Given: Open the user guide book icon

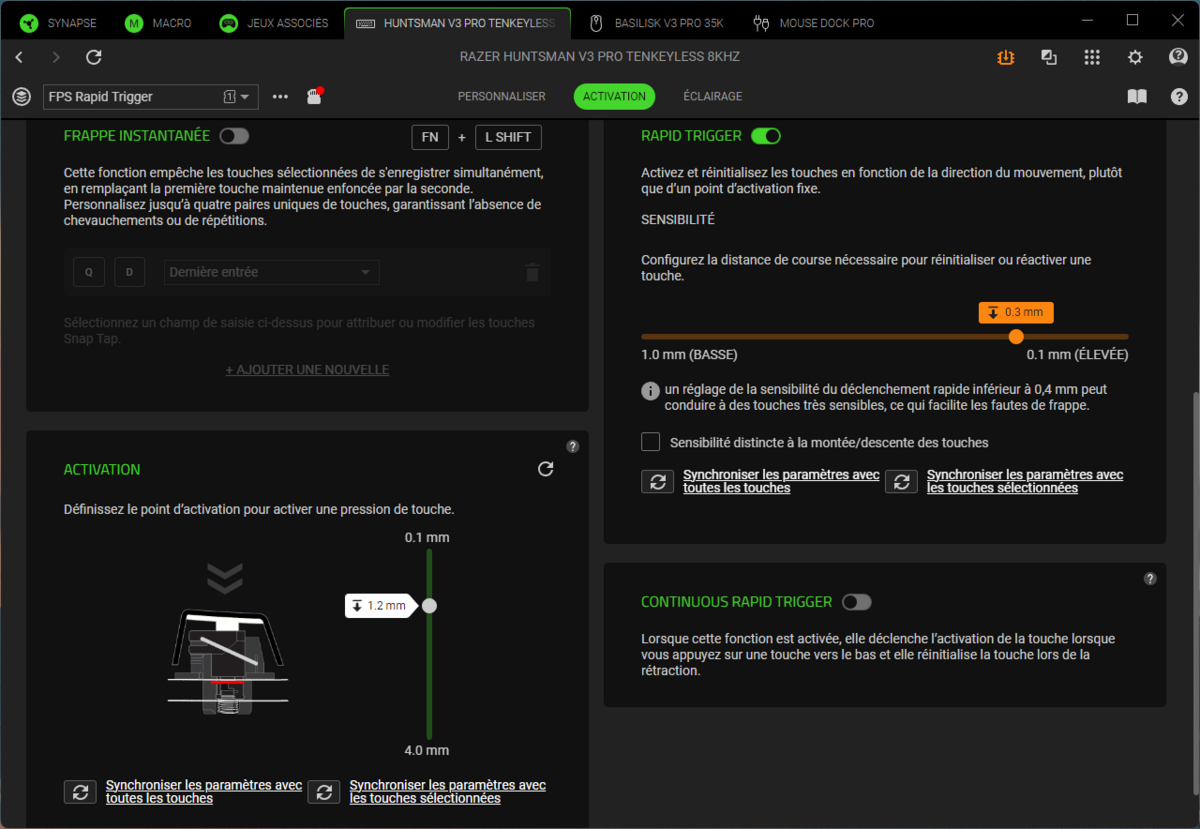Looking at the screenshot, I should pyautogui.click(x=1137, y=97).
